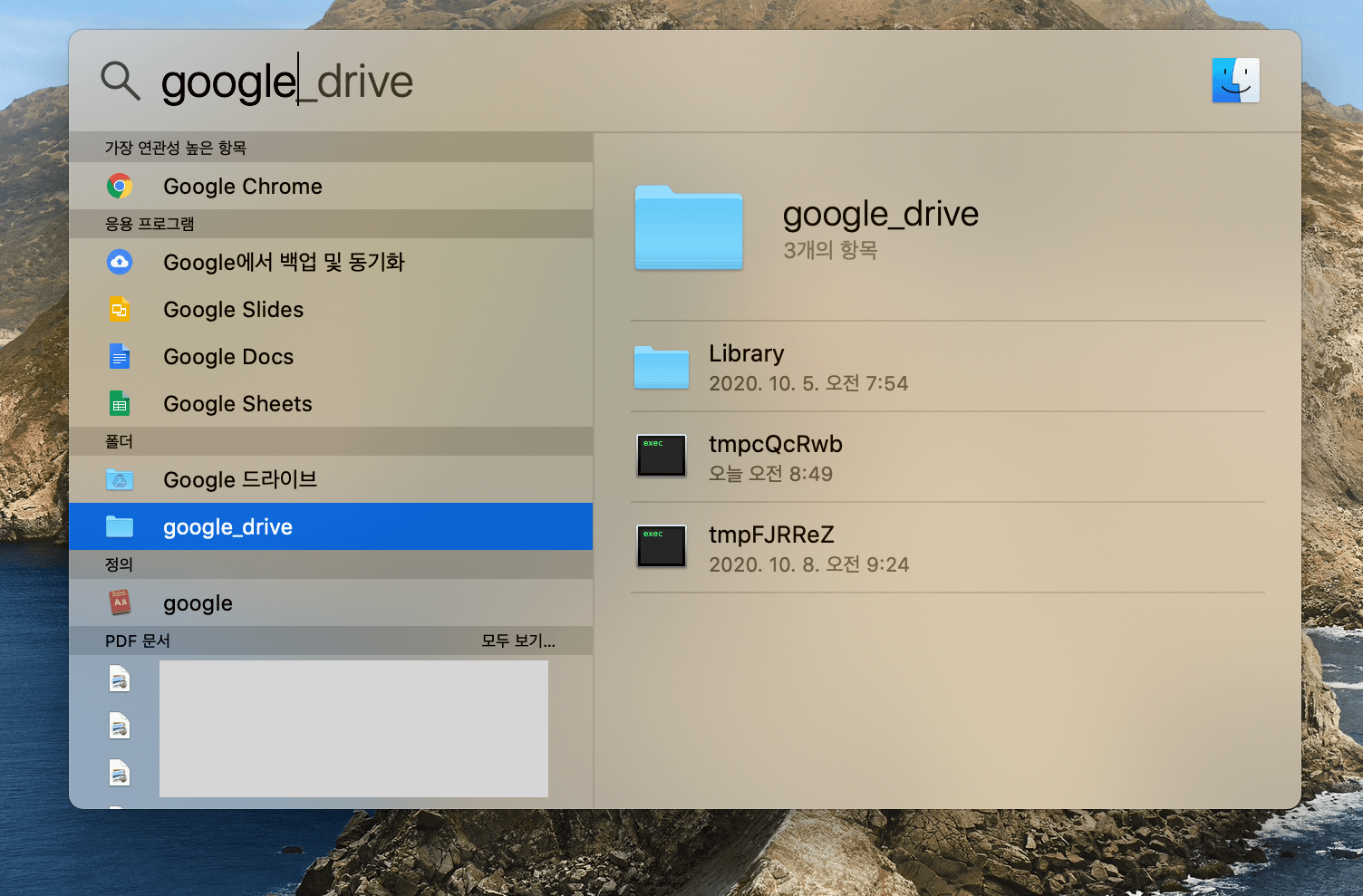Click the 폴더 section header

pyautogui.click(x=119, y=441)
